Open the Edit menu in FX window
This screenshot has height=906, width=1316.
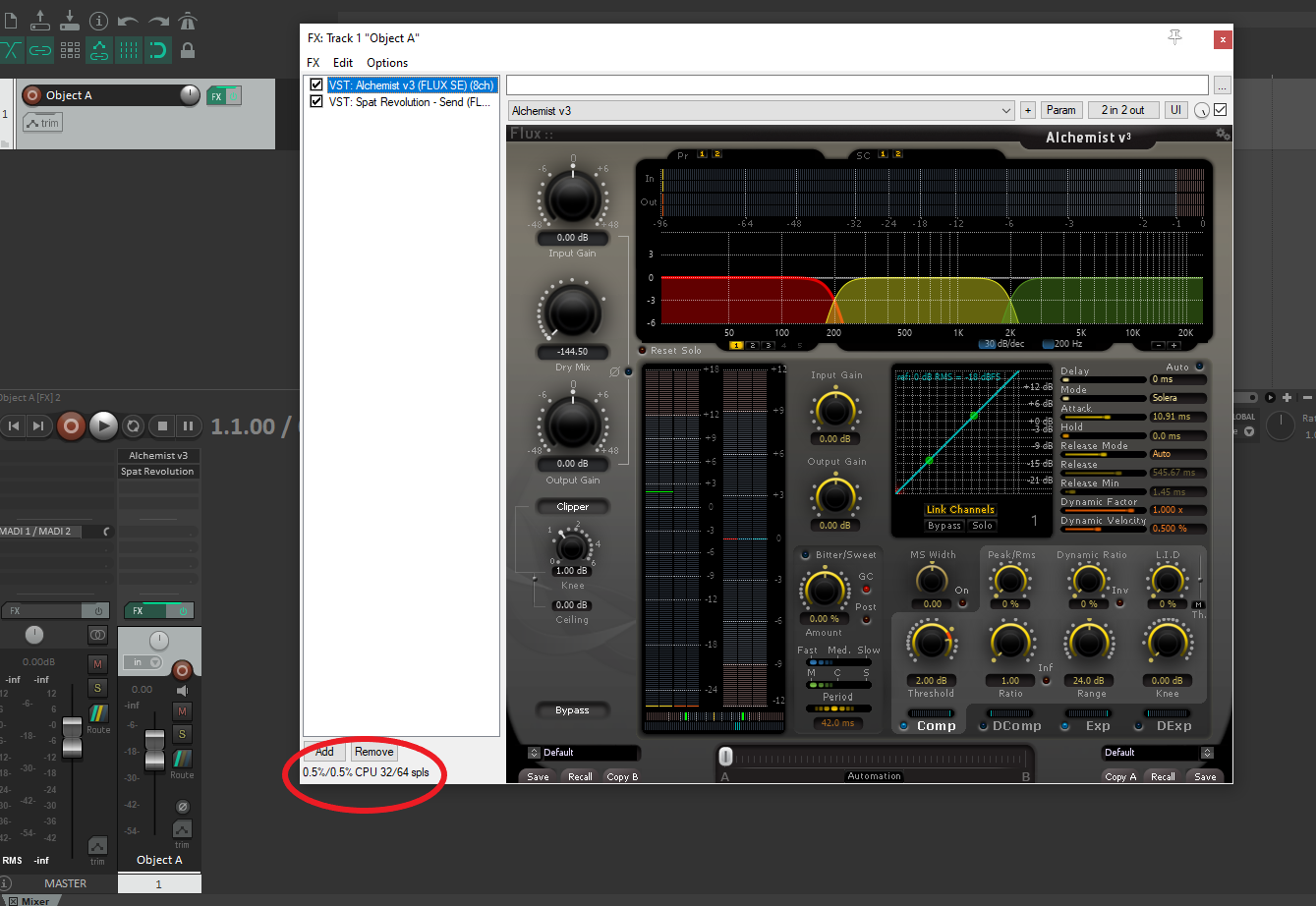click(x=343, y=63)
